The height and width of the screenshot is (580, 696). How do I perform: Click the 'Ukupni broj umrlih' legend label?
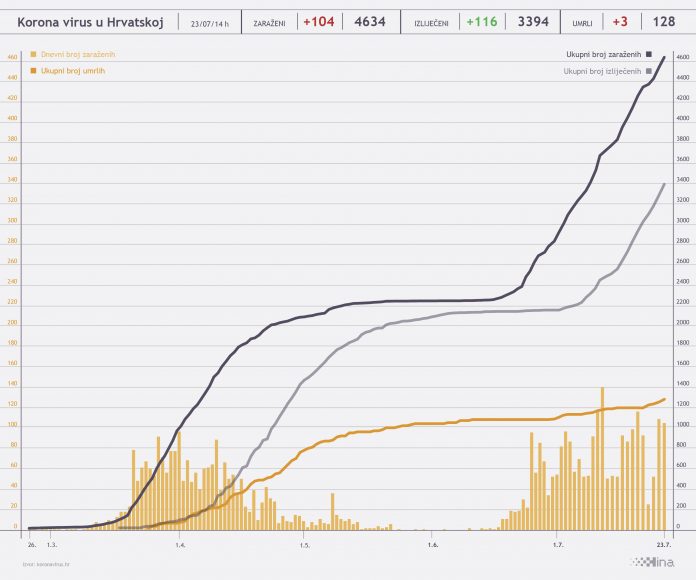coord(73,71)
